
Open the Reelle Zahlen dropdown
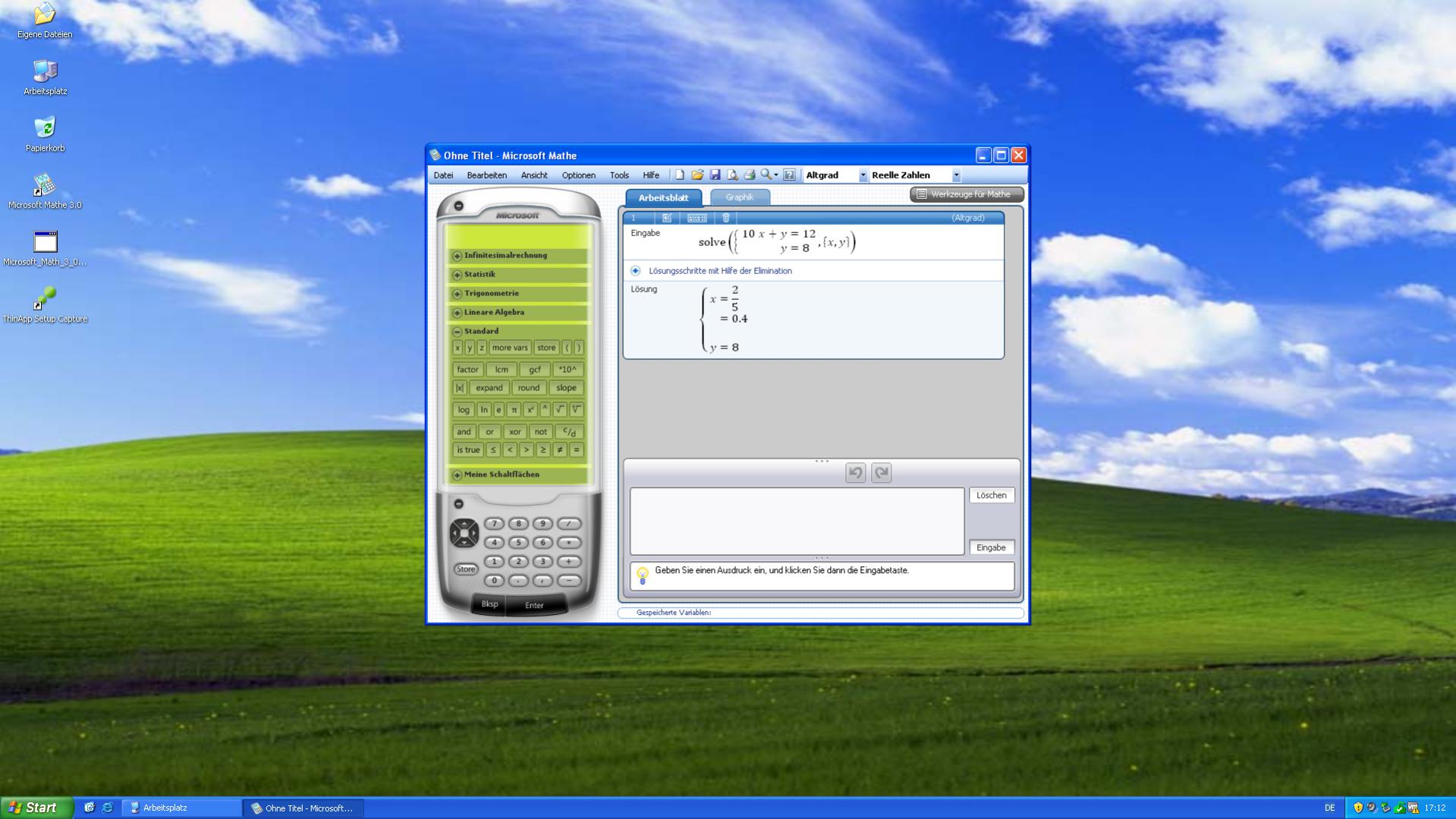(x=956, y=175)
